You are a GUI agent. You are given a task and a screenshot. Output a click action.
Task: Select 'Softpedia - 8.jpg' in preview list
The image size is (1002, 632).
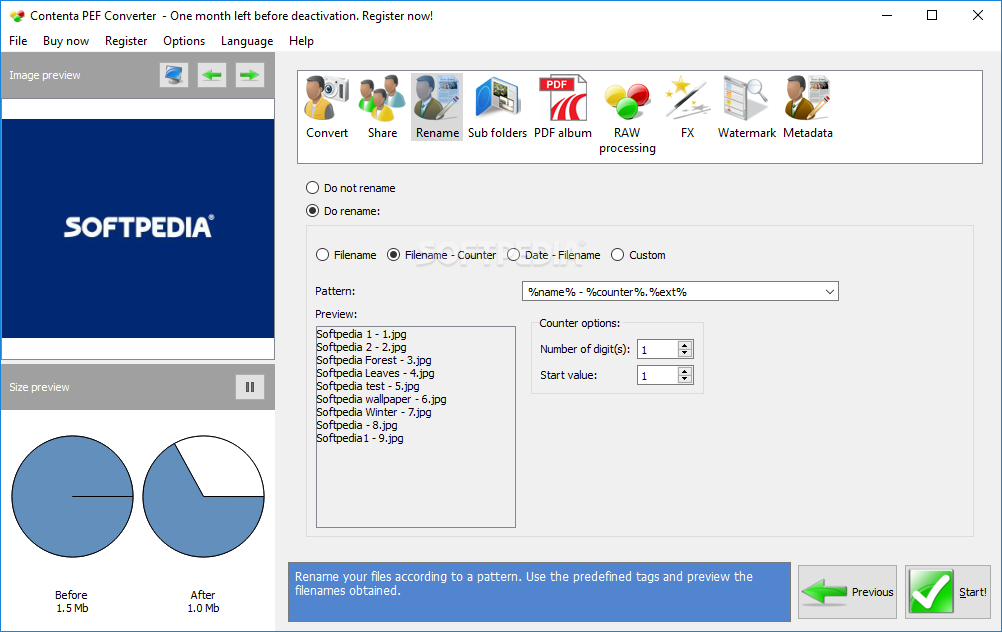coord(357,425)
